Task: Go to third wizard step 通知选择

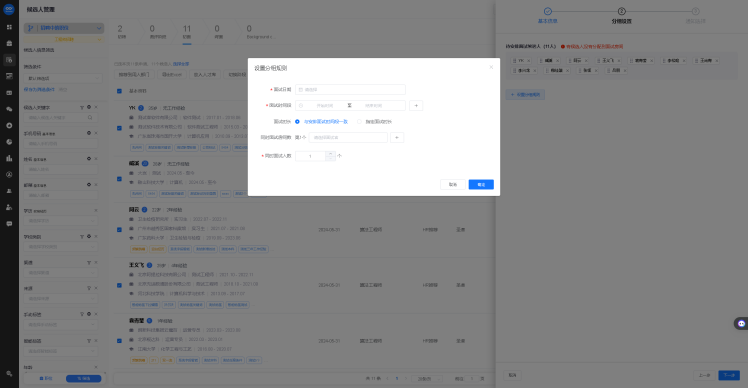Action: [x=695, y=16]
